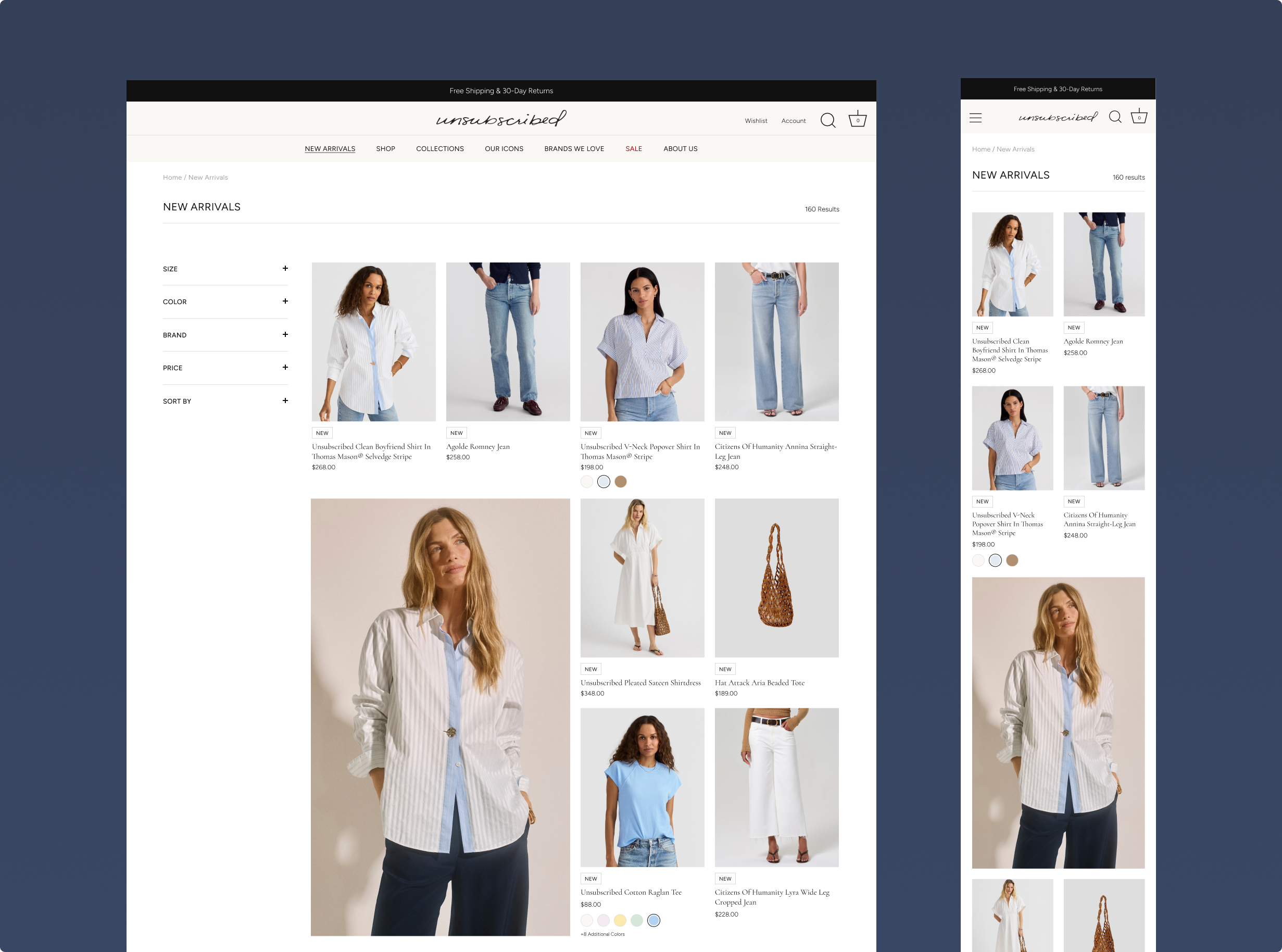Click the desktop Unsubscribed logo
This screenshot has width=1282, height=952.
click(501, 119)
